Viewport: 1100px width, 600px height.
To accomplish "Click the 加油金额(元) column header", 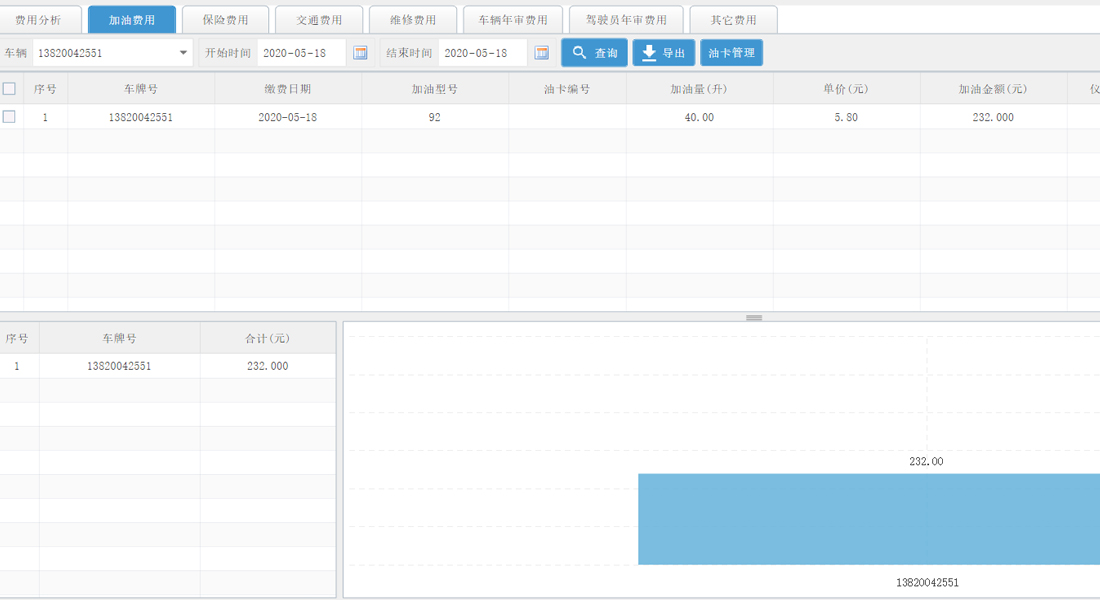I will 993,89.
